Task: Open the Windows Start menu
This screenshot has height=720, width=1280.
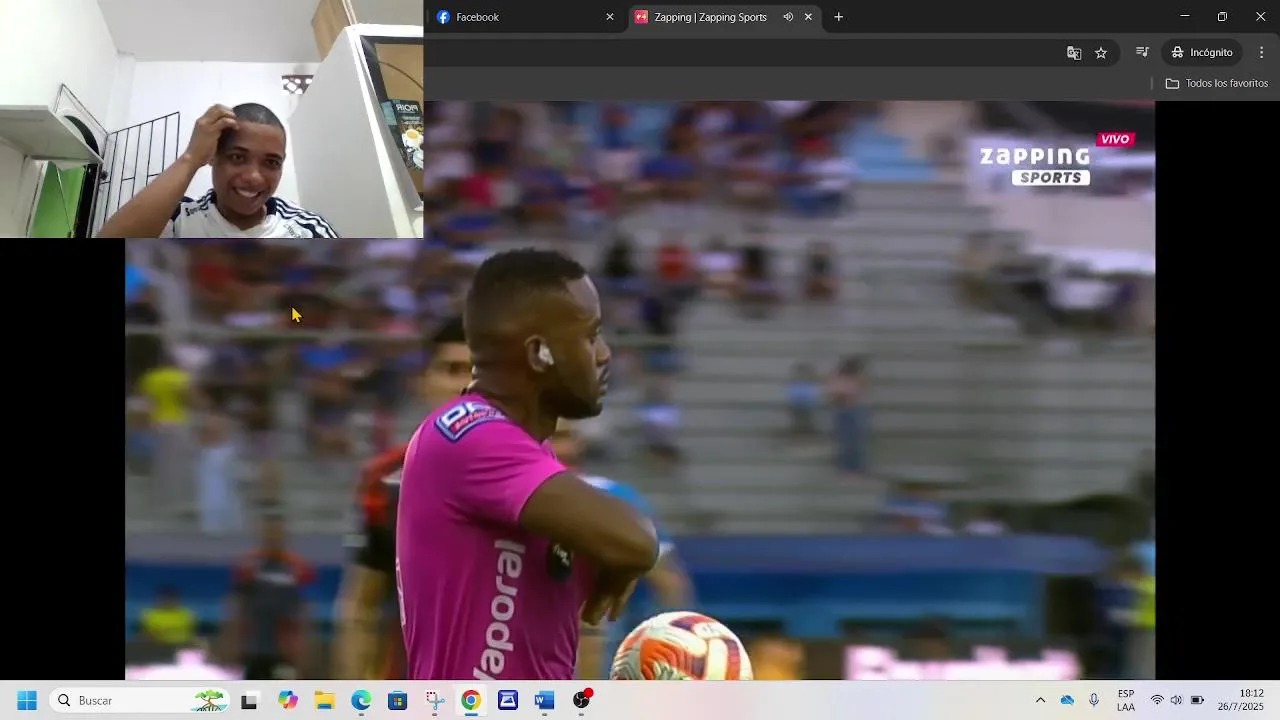Action: [x=27, y=701]
